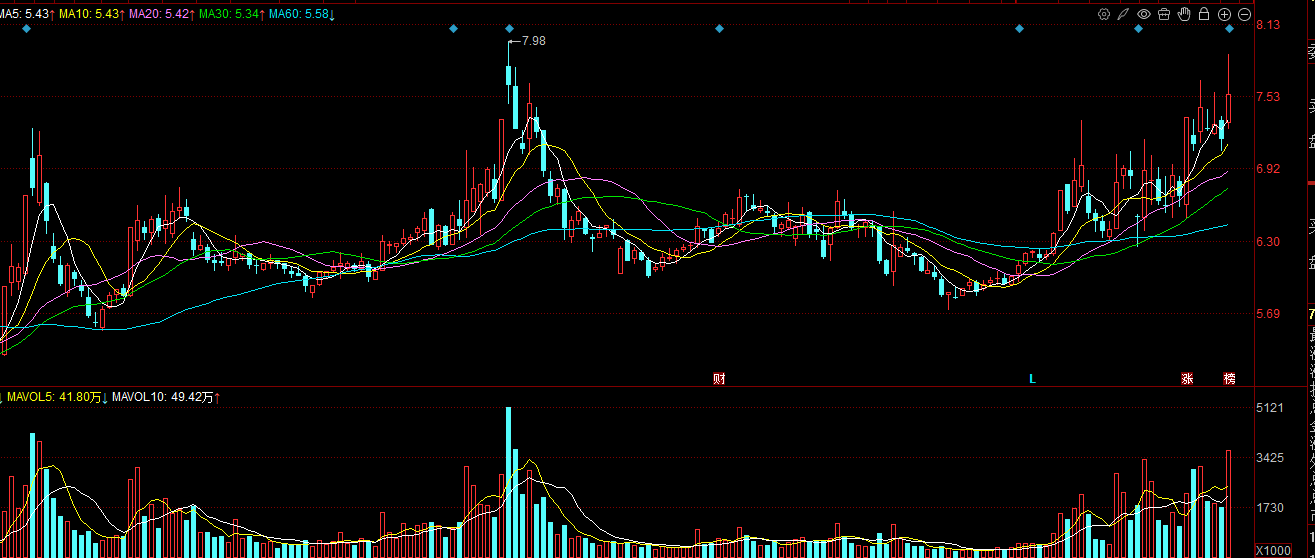Click the 张 event marker
This screenshot has width=1315, height=558.
point(1187,378)
